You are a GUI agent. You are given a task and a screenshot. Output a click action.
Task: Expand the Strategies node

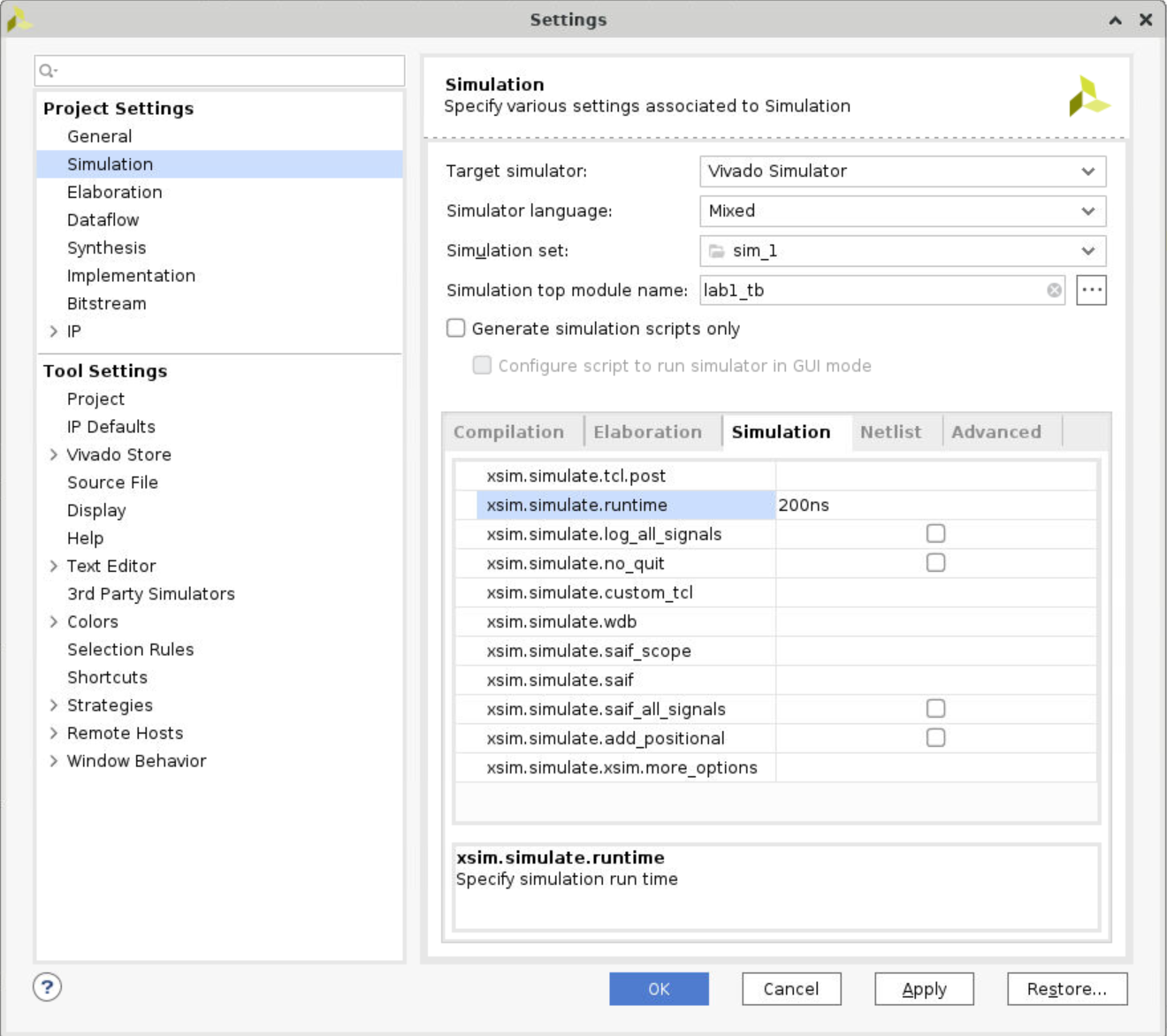54,705
